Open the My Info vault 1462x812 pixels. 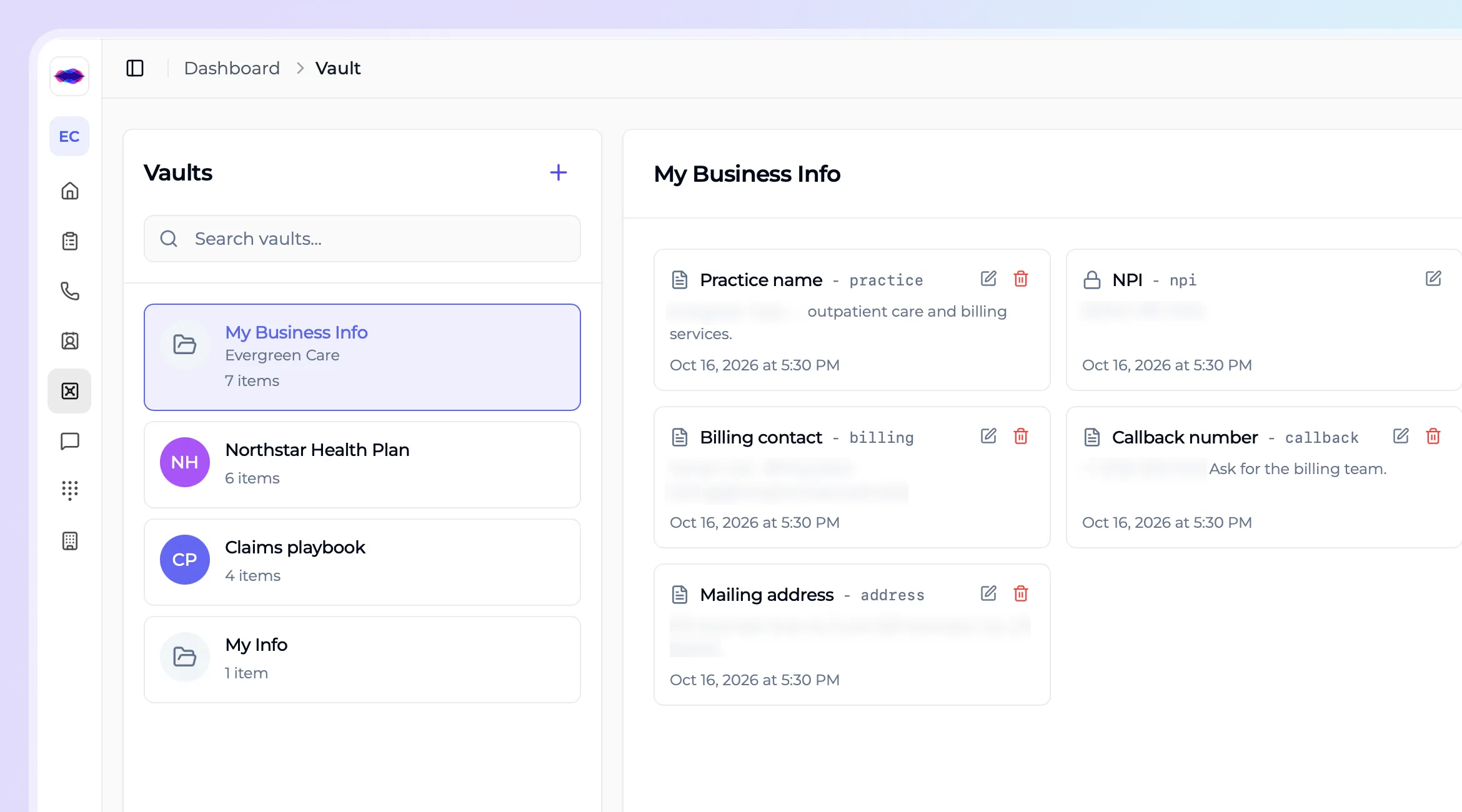362,660
